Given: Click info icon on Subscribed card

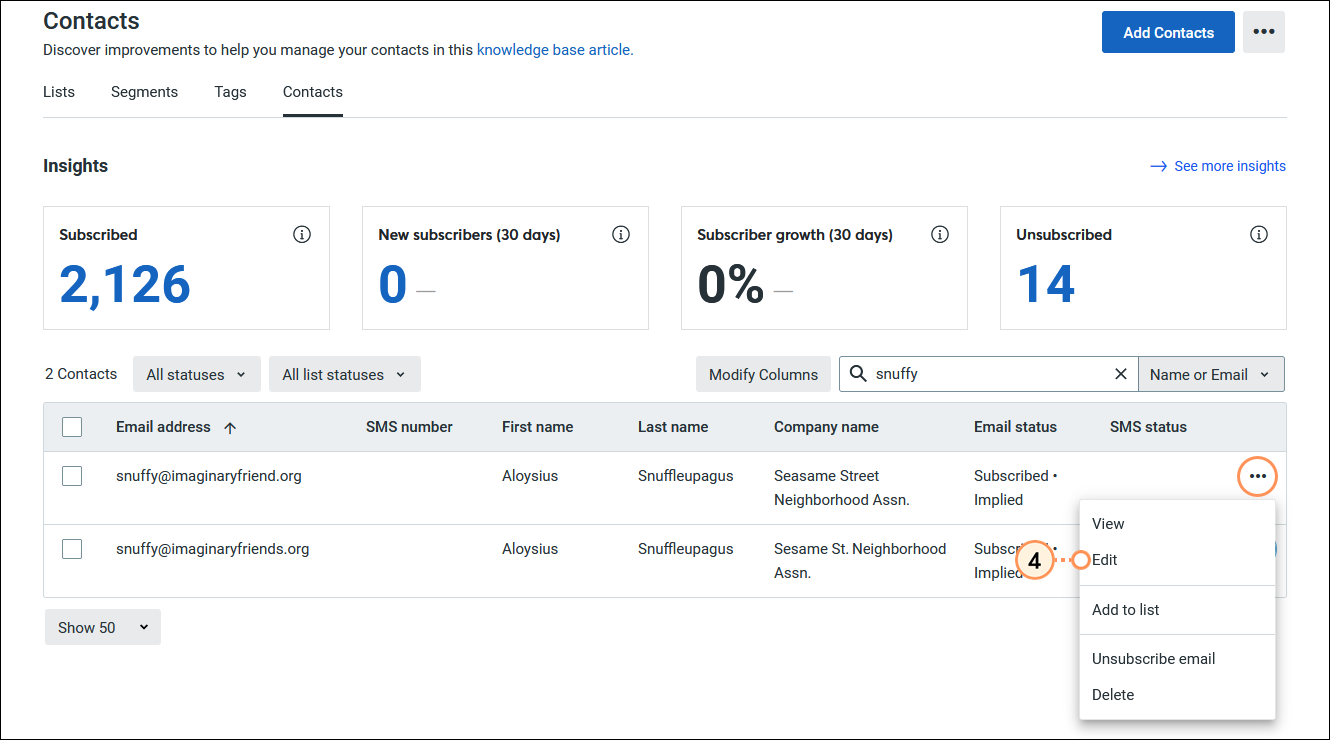Looking at the screenshot, I should (x=302, y=234).
